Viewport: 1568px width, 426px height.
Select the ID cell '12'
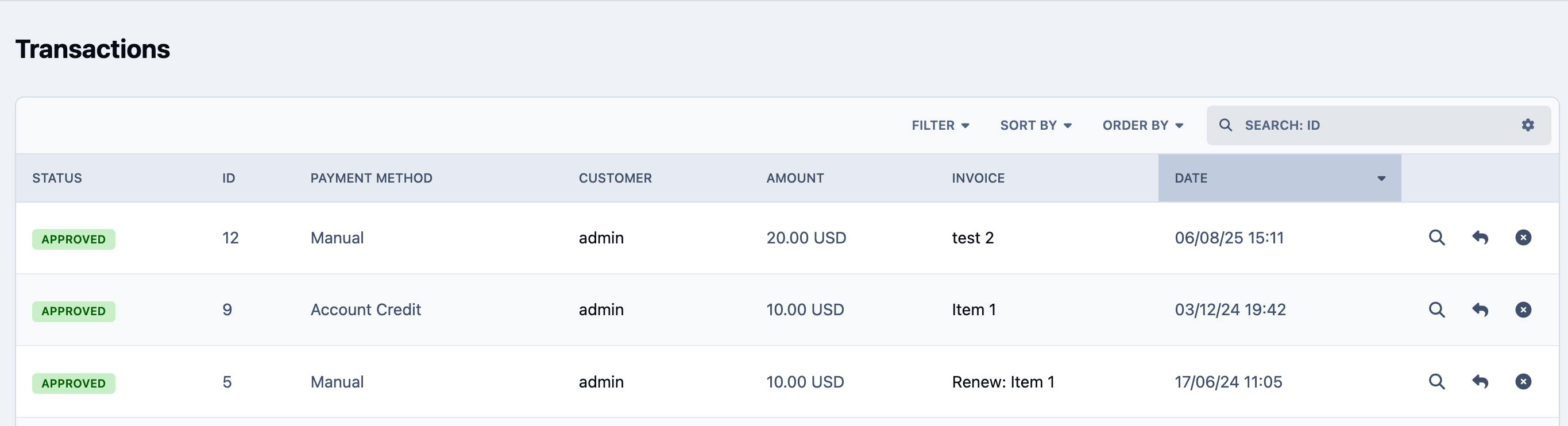click(230, 238)
